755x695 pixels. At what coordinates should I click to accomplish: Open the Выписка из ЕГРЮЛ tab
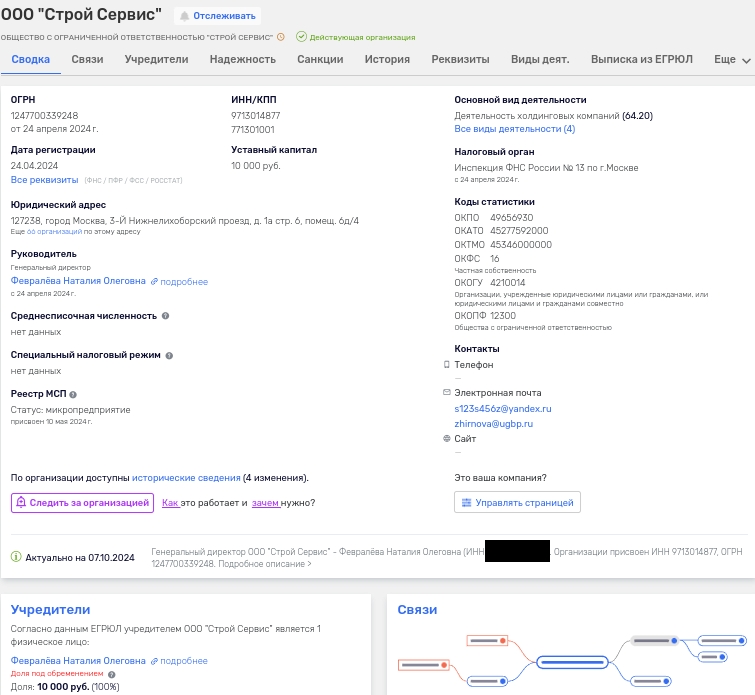[642, 59]
